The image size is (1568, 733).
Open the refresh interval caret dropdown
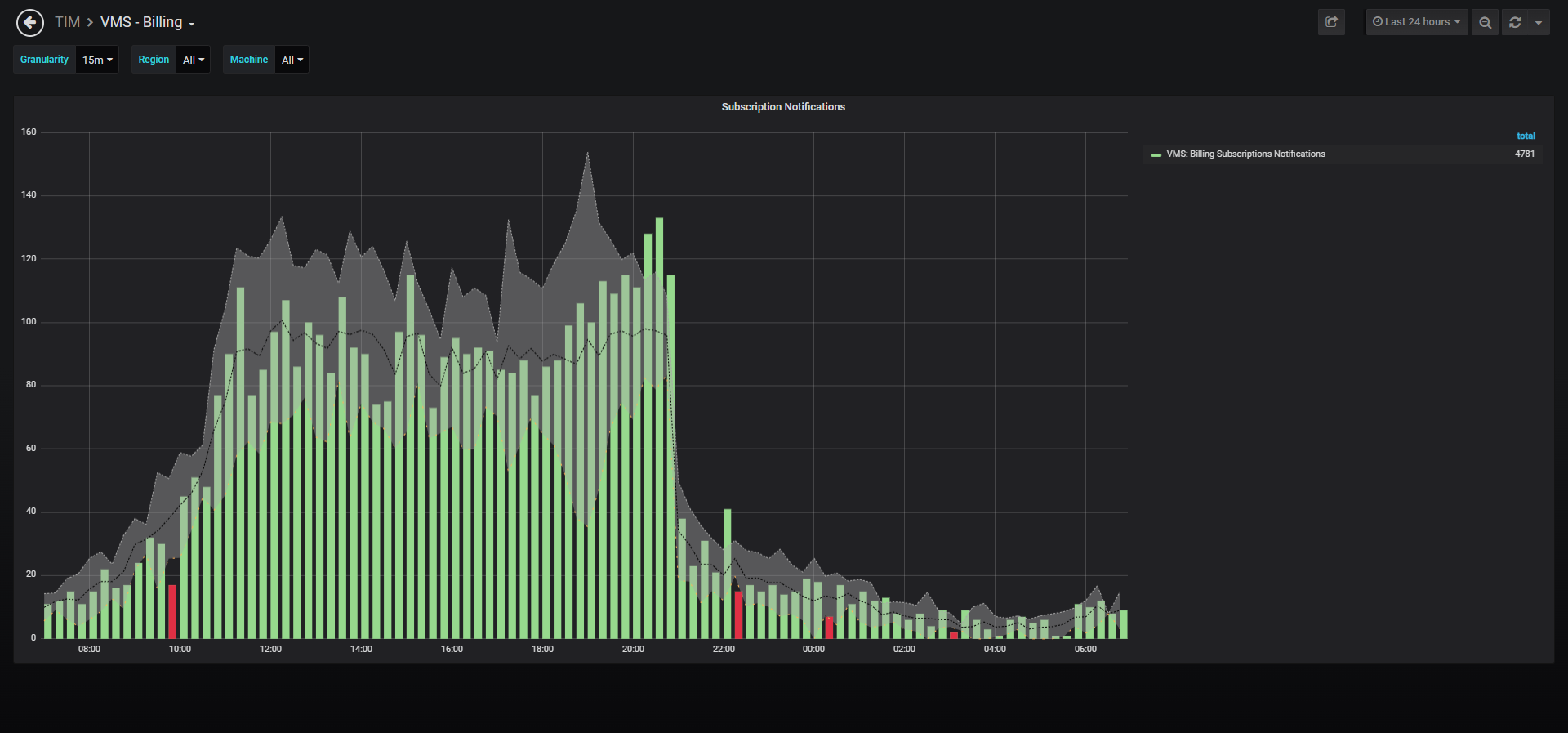(x=1539, y=22)
